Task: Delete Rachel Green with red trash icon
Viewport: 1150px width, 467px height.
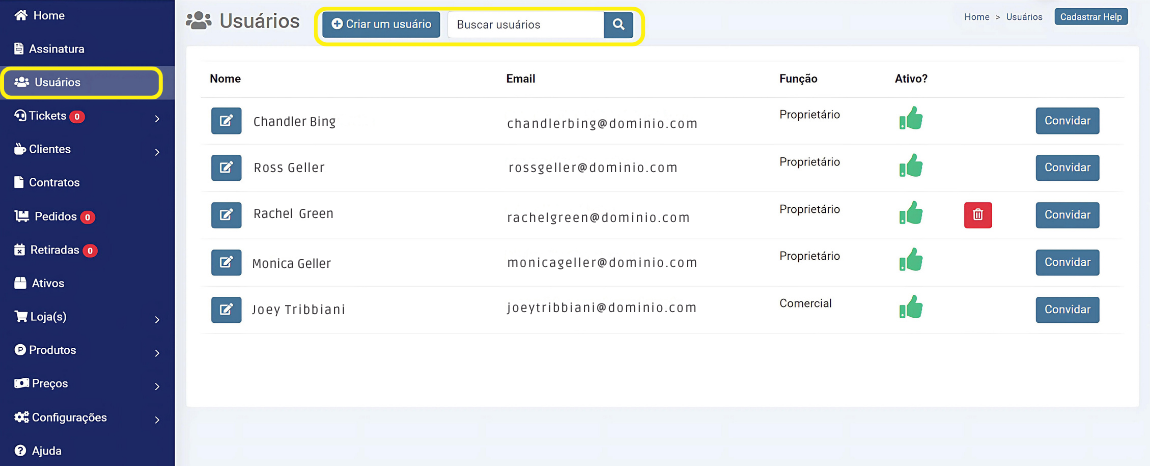Action: coord(978,215)
